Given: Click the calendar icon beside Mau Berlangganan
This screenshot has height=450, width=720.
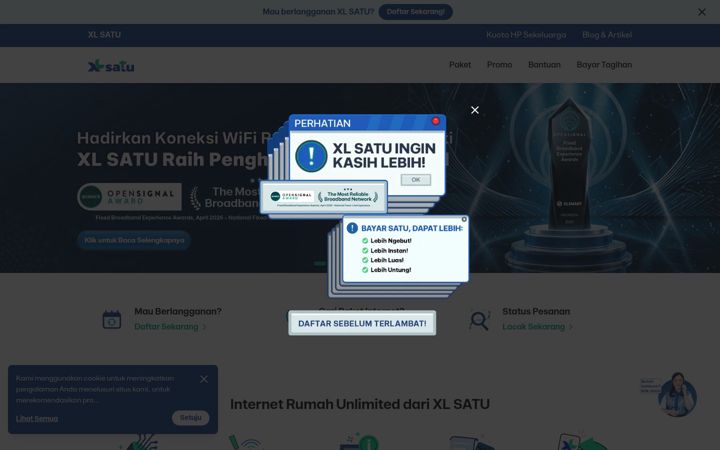Looking at the screenshot, I should 112,320.
